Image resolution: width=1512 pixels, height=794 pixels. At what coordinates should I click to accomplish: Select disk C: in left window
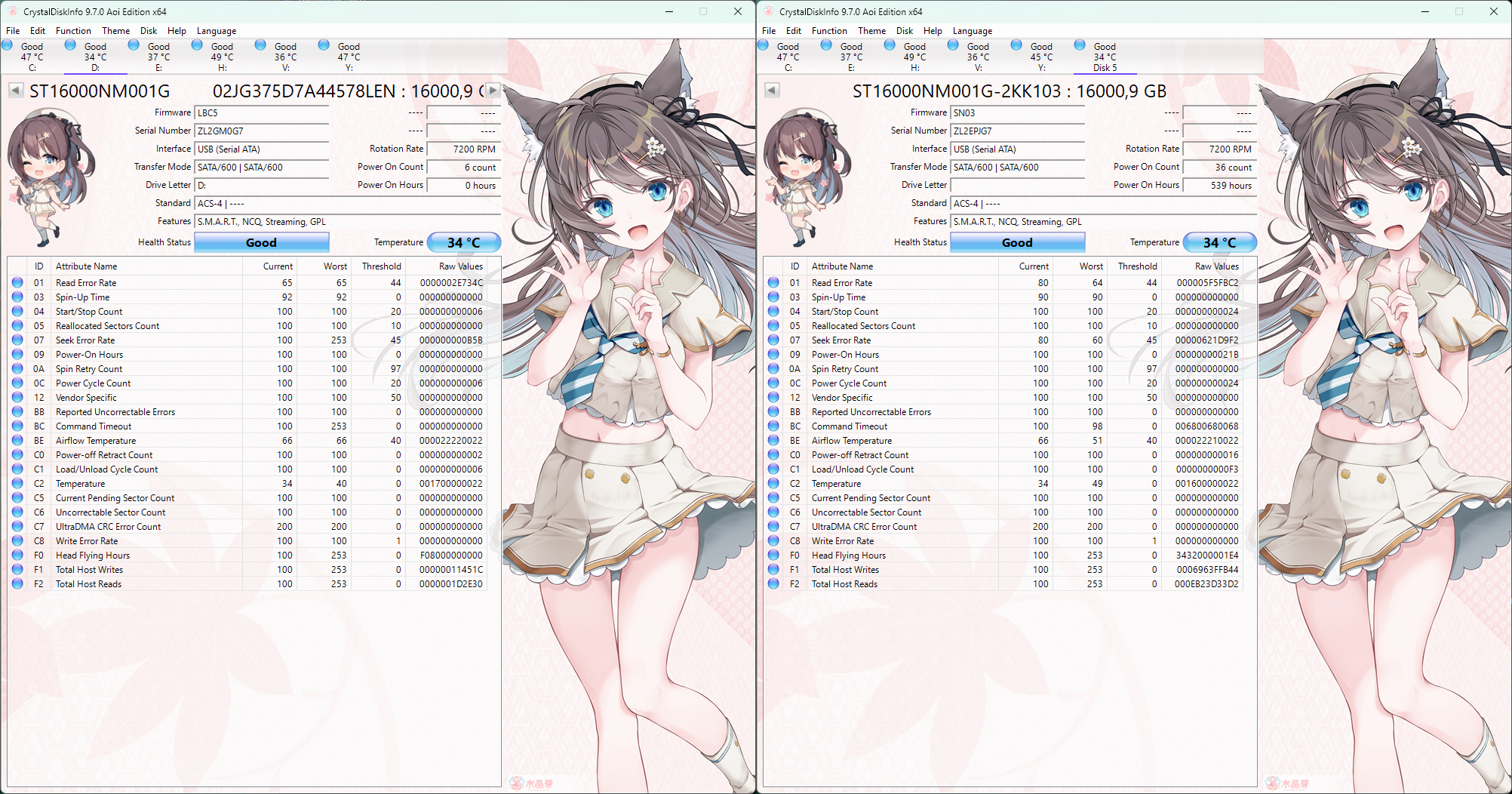coord(32,57)
